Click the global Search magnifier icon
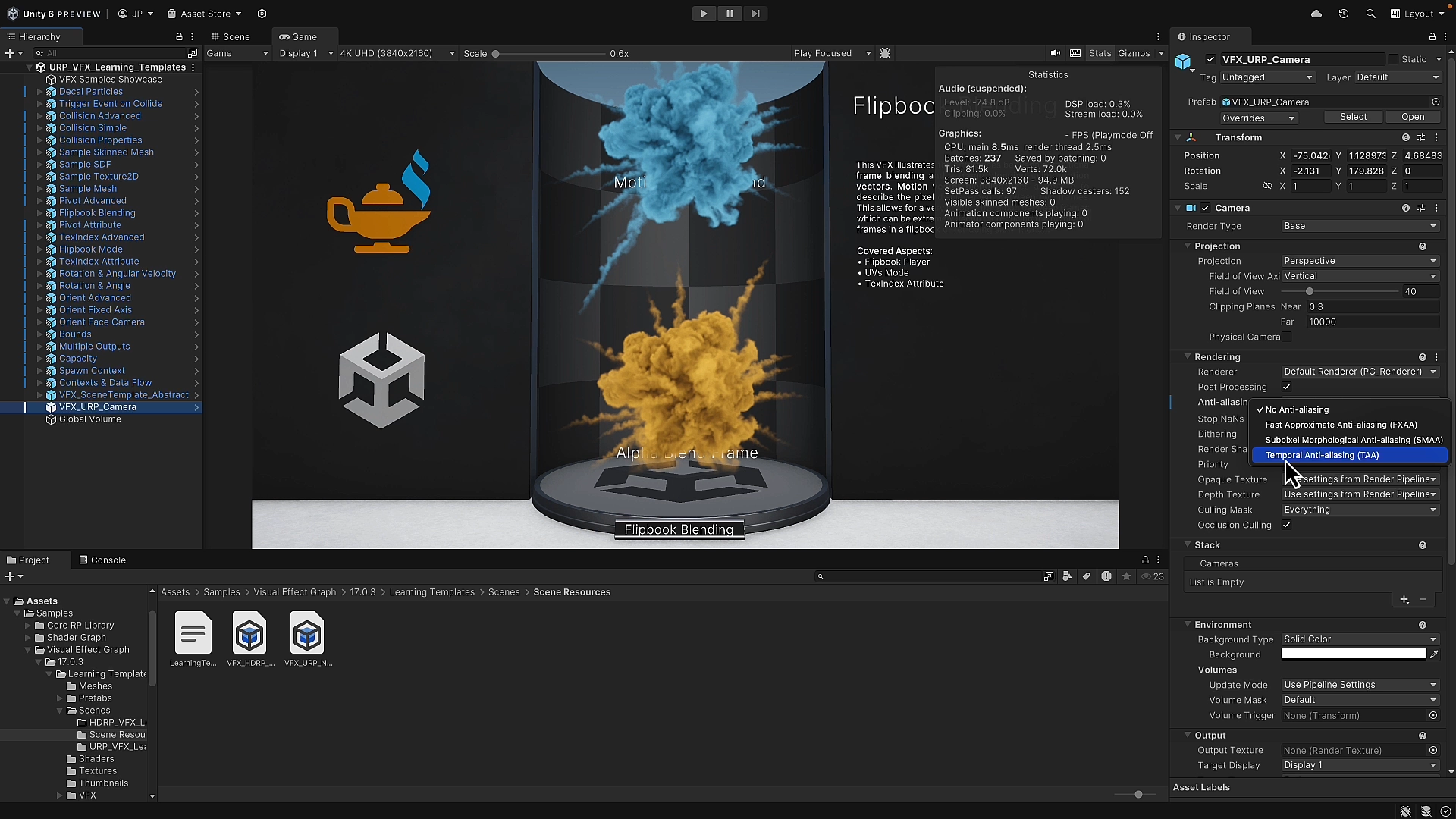1456x819 pixels. [x=1370, y=14]
